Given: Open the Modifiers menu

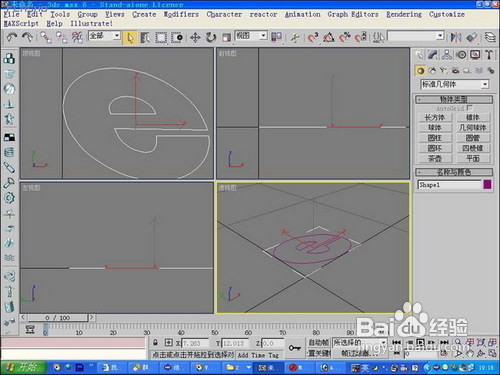Looking at the screenshot, I should (181, 14).
